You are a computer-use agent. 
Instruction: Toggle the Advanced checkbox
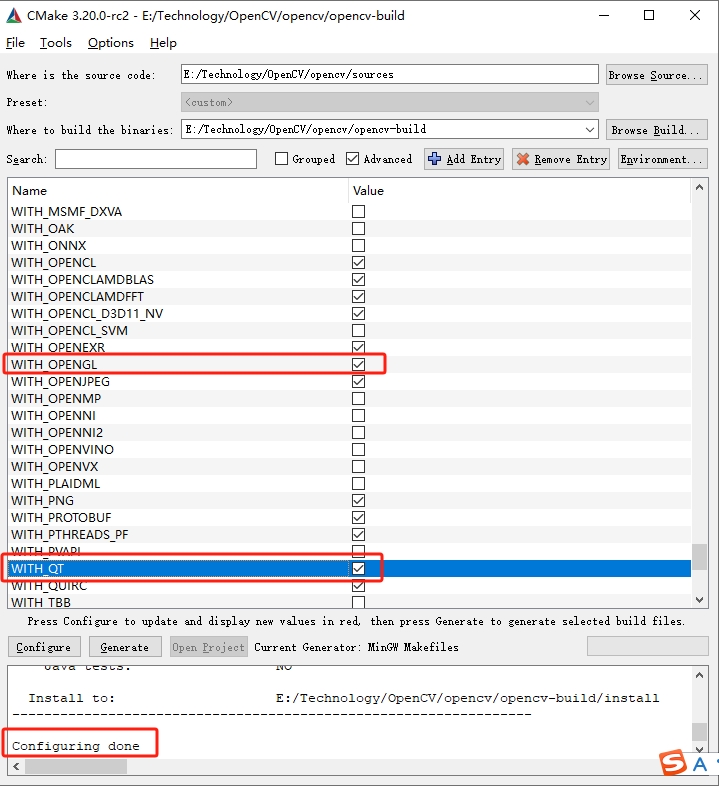pyautogui.click(x=352, y=159)
